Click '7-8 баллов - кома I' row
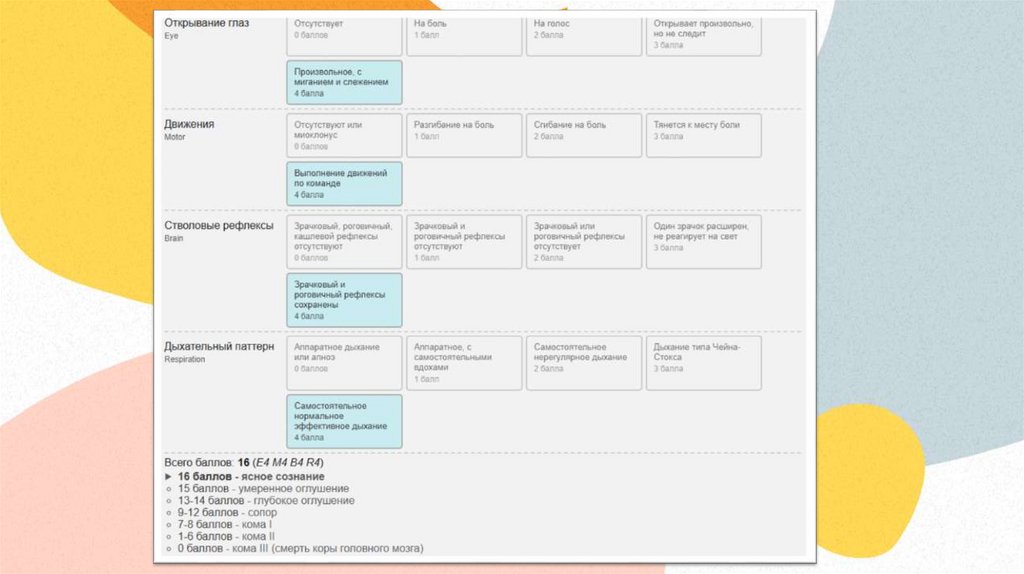This screenshot has height=574, width=1024. pyautogui.click(x=225, y=524)
